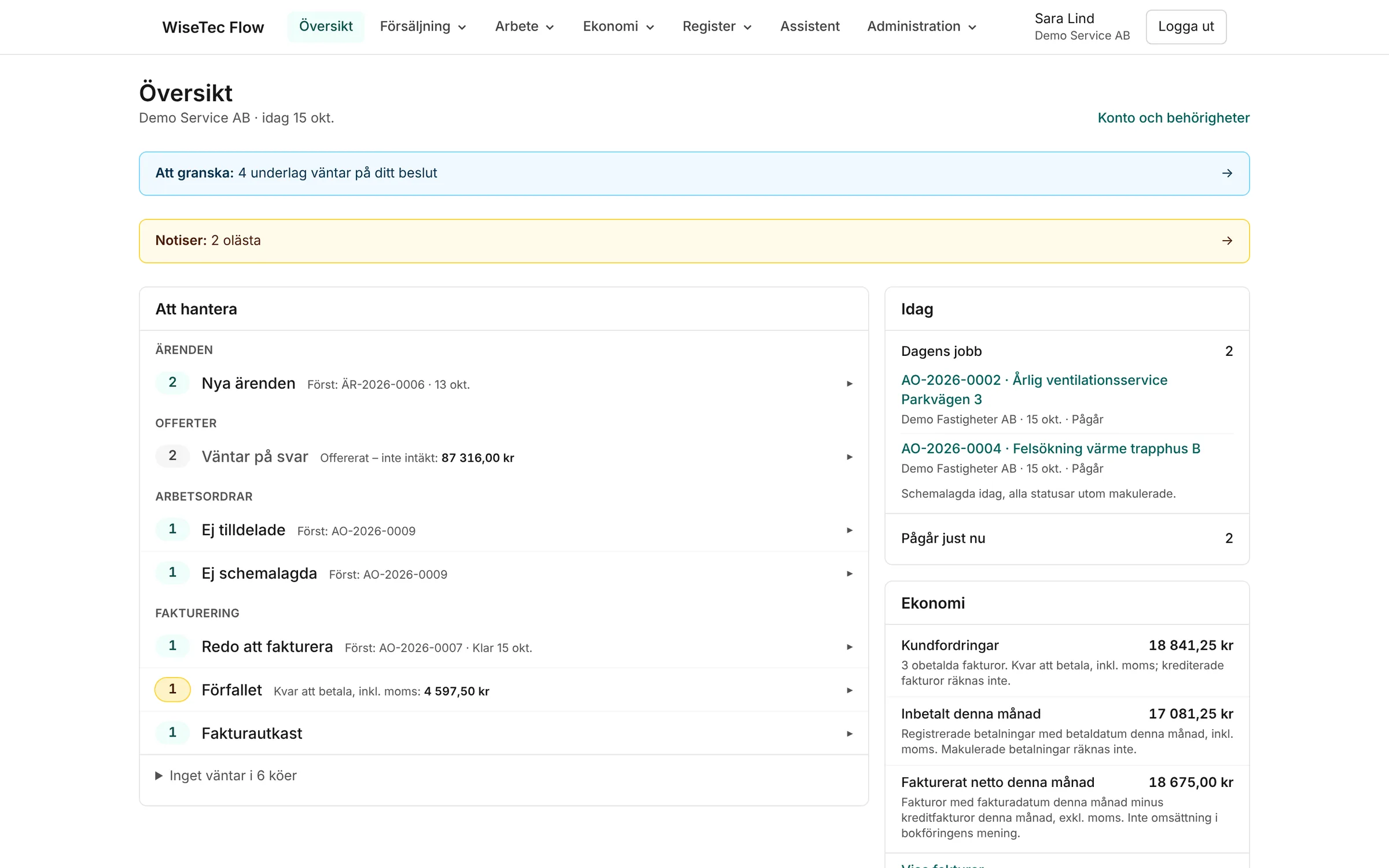Expand 'Inget väntar i 6 köer' disclosure
The image size is (1389, 868).
(x=226, y=775)
